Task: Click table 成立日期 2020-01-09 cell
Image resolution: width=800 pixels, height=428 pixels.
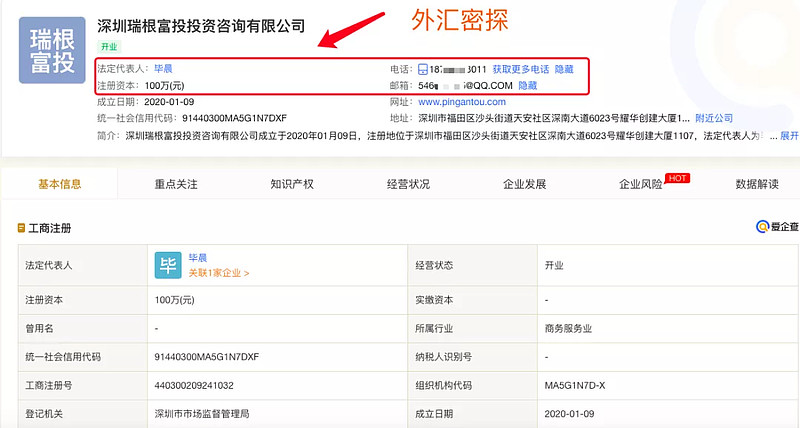Action: 669,414
